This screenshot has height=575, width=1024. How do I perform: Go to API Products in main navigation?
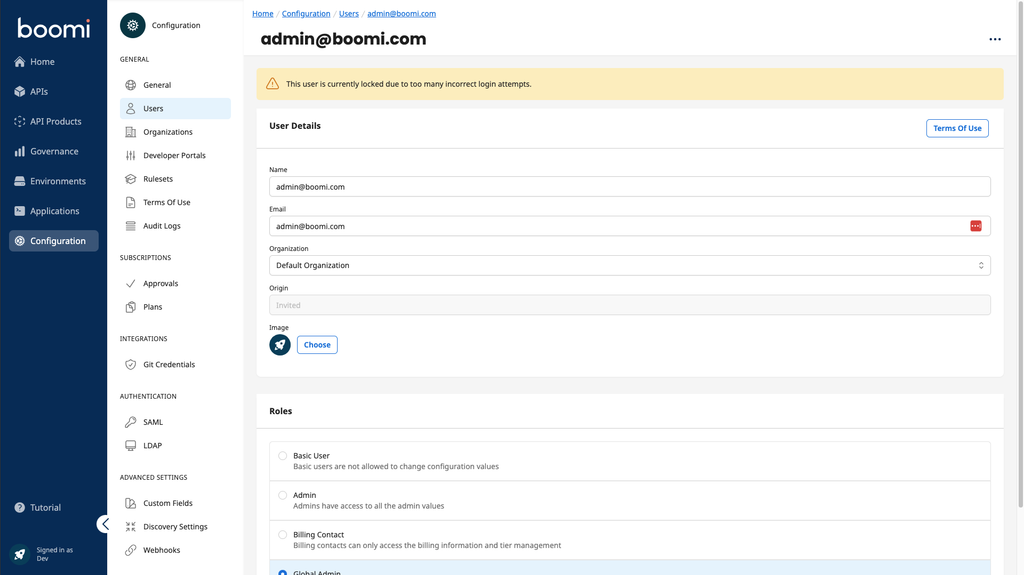pyautogui.click(x=55, y=122)
